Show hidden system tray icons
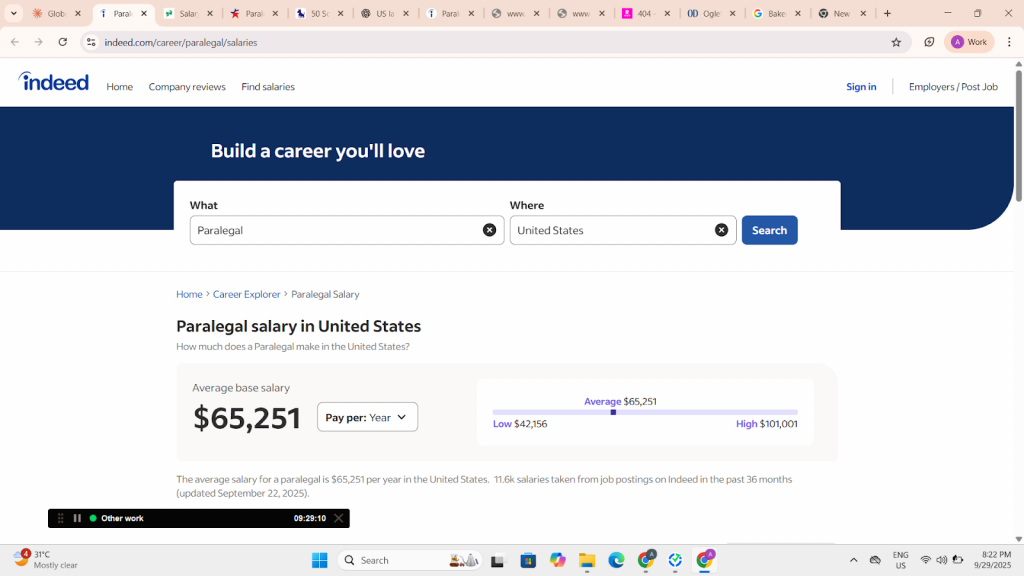Image resolution: width=1024 pixels, height=576 pixels. (853, 560)
